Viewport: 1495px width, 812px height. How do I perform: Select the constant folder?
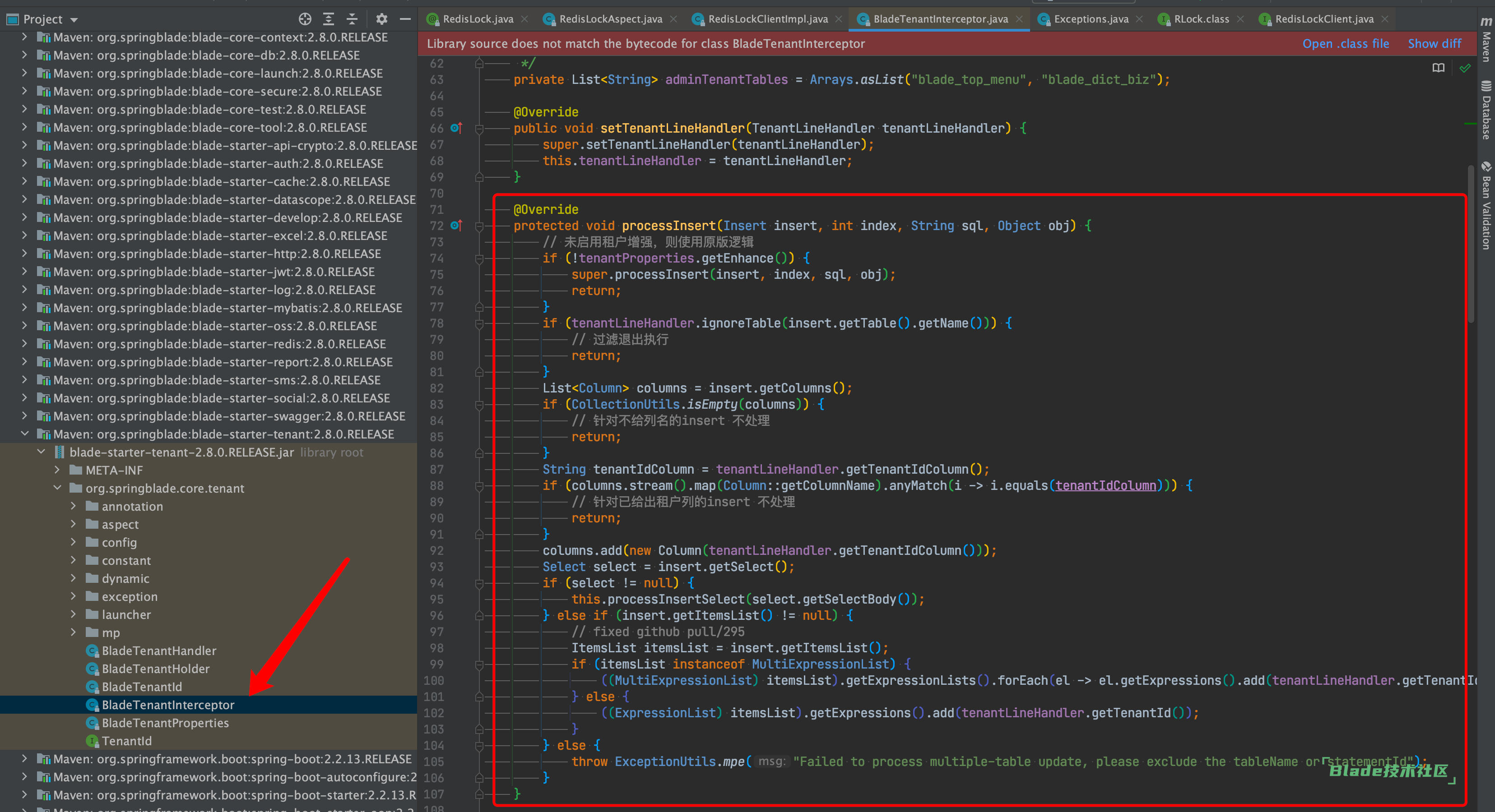126,560
